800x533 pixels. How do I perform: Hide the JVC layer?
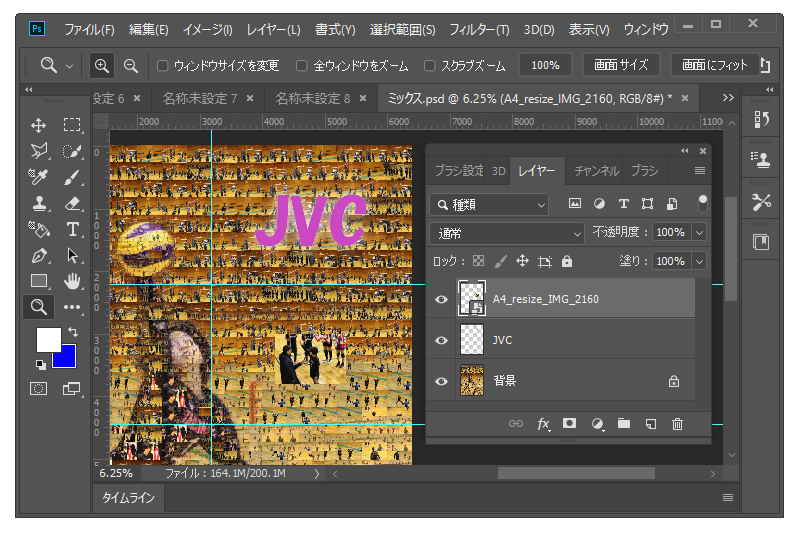(441, 340)
